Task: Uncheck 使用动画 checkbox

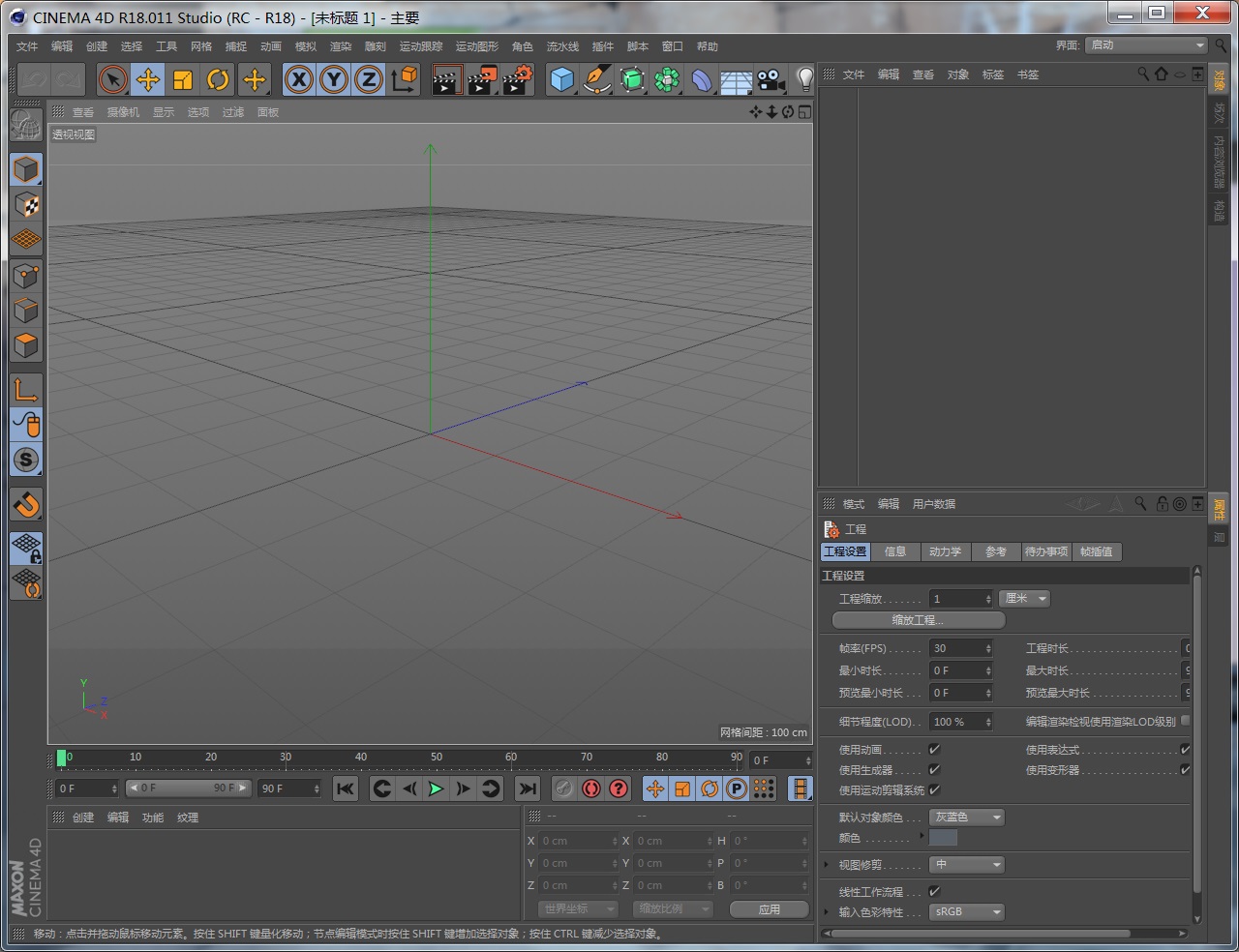Action: [x=934, y=749]
